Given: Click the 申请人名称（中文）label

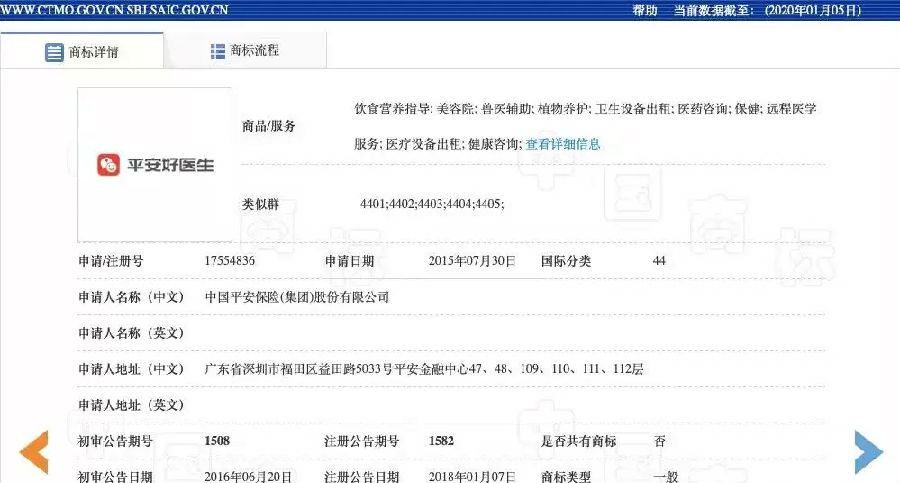Looking at the screenshot, I should click(x=131, y=297).
